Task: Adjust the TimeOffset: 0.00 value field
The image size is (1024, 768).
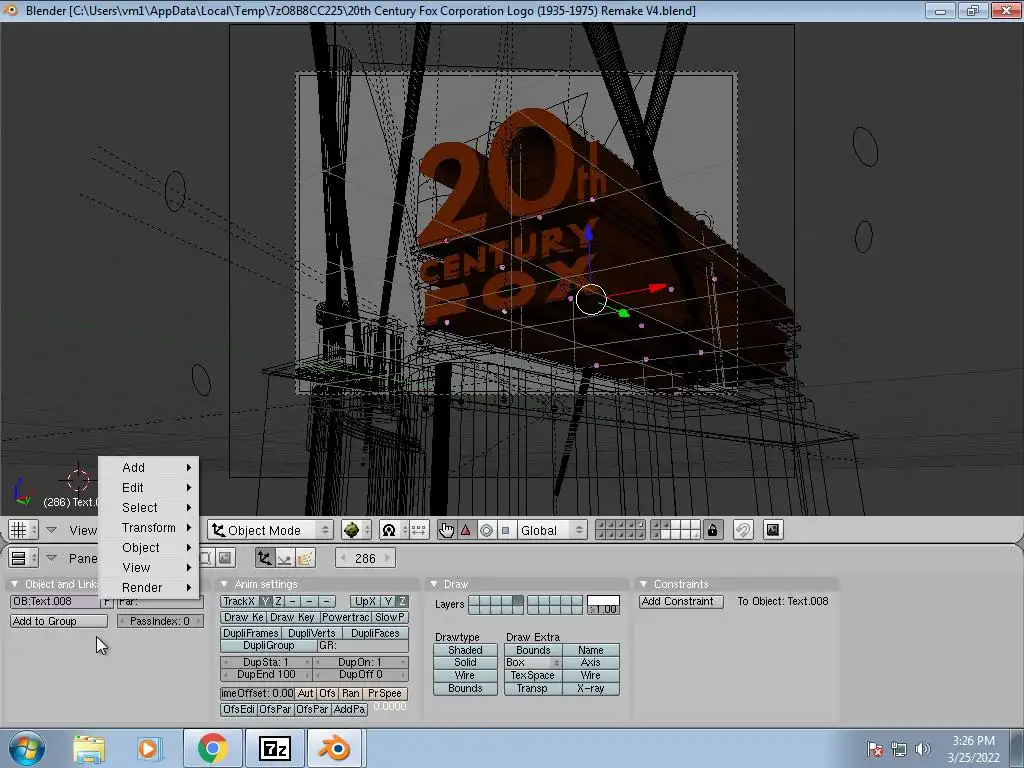Action: click(x=257, y=694)
